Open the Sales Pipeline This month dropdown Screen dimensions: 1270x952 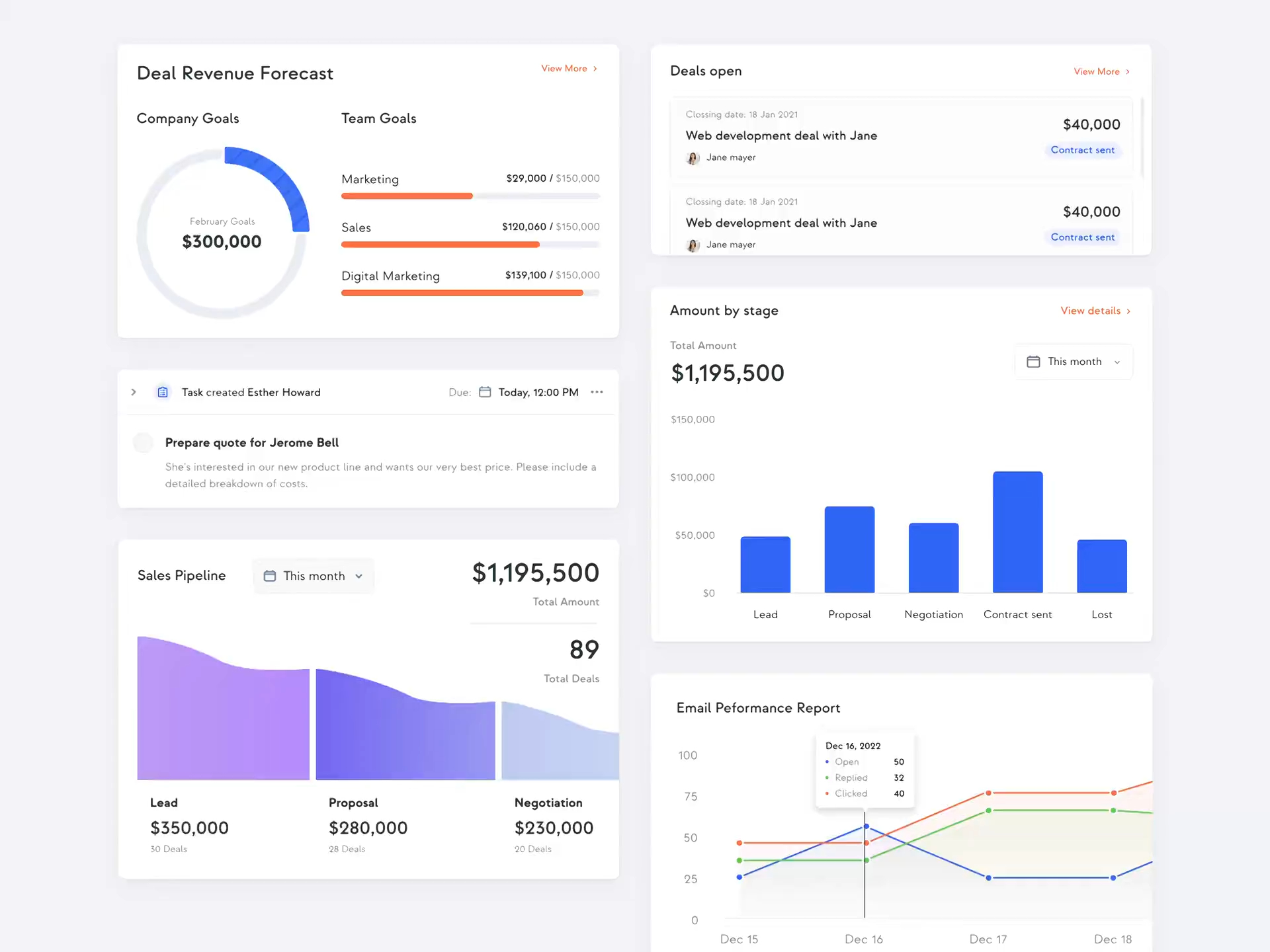click(x=314, y=576)
